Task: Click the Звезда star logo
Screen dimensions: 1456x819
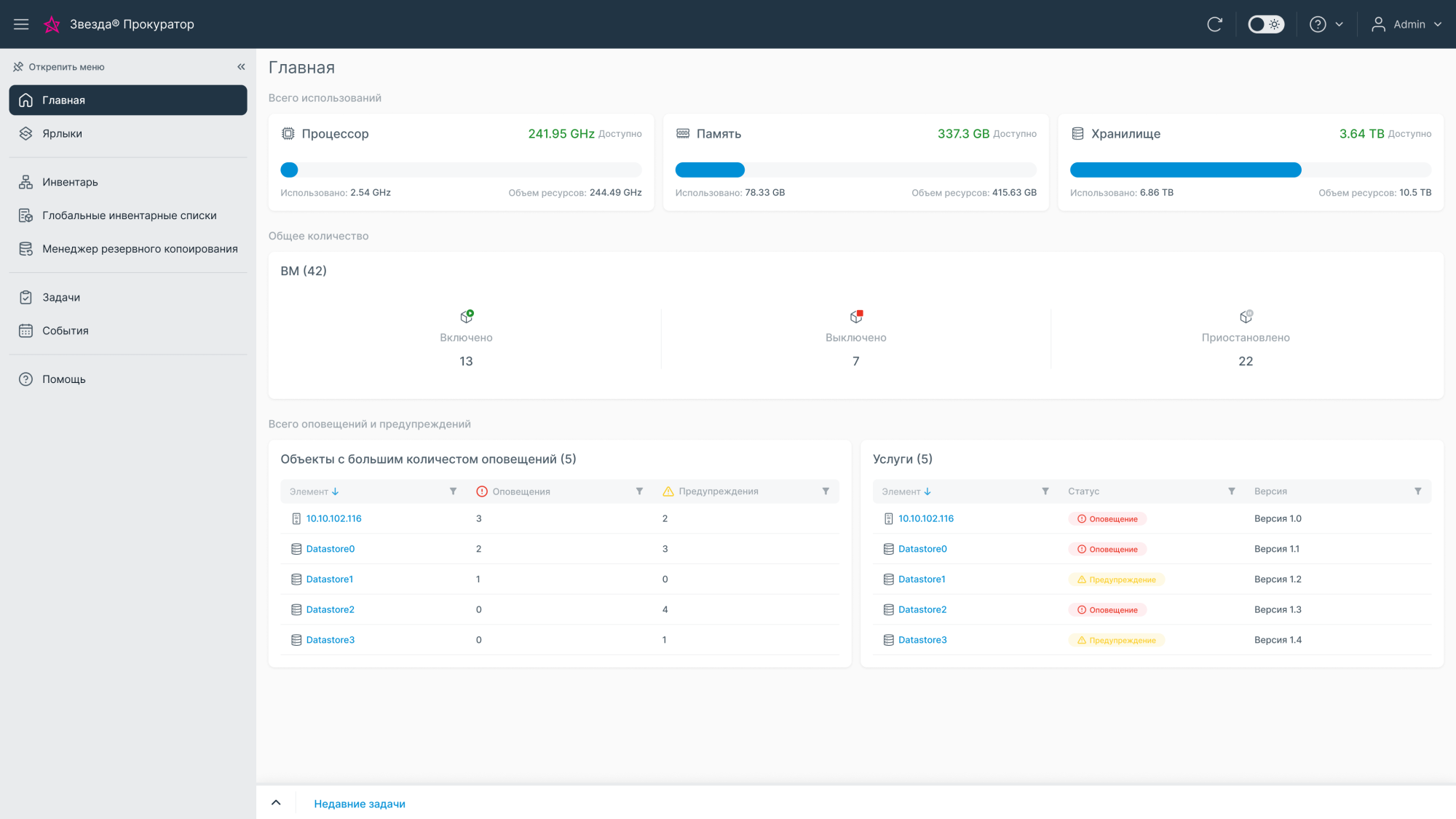Action: pos(52,24)
